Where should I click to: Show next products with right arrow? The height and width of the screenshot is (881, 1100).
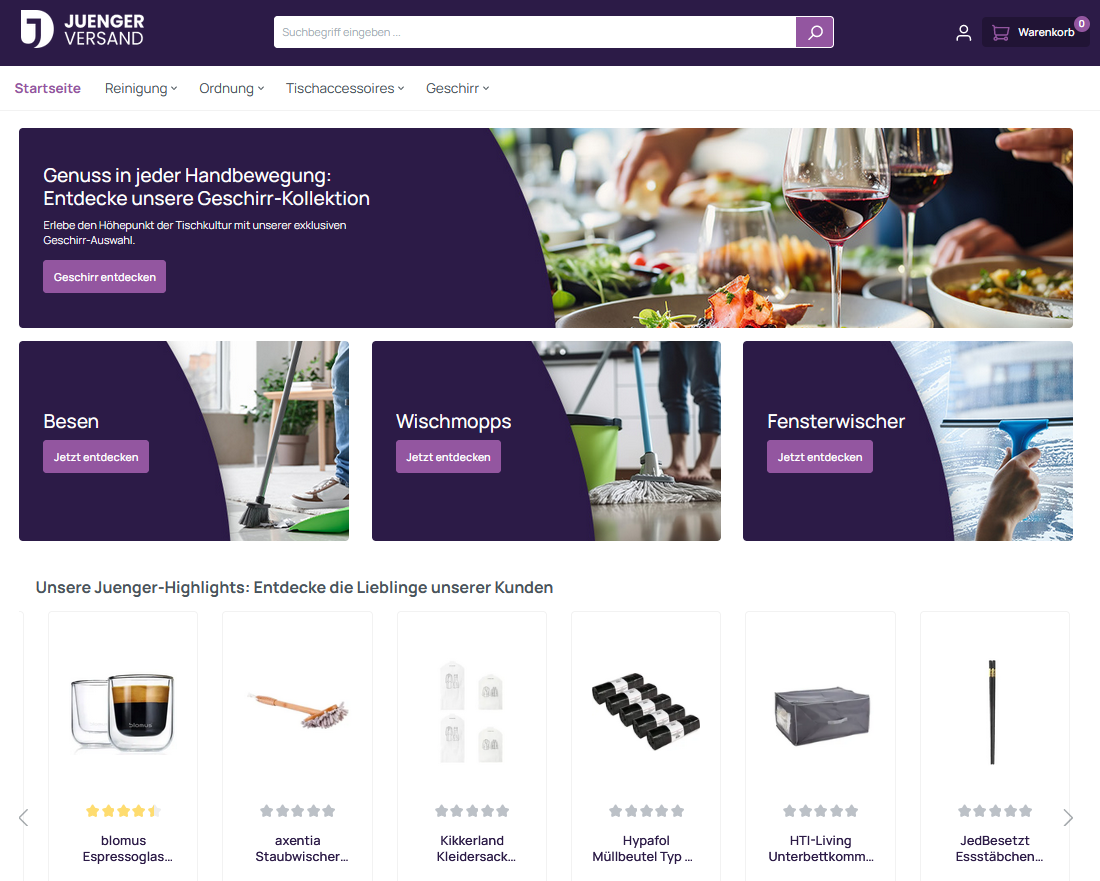1068,818
